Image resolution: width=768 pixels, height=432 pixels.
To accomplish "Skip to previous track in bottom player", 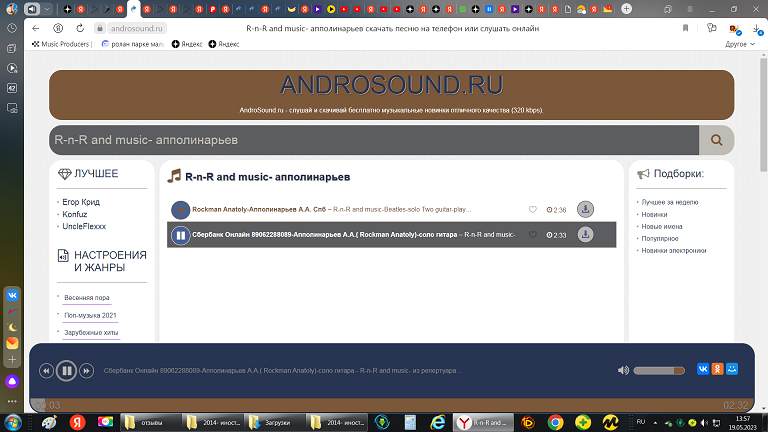I will 46,371.
